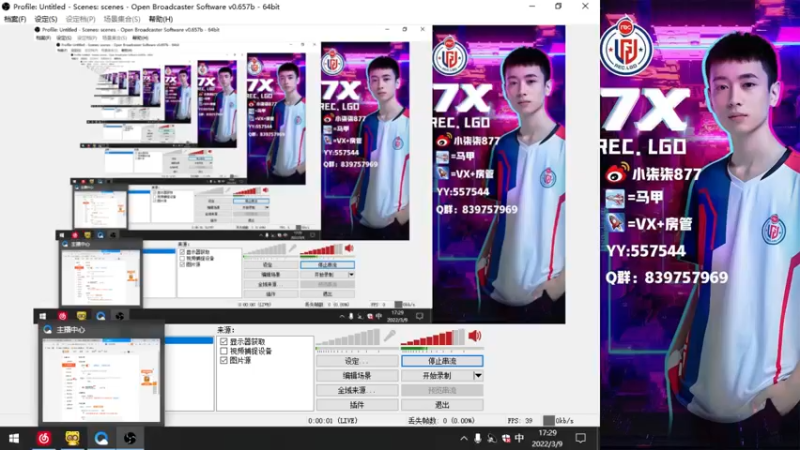This screenshot has height=450, width=800.
Task: Restore down the main OBS window
Action: tap(558, 7)
